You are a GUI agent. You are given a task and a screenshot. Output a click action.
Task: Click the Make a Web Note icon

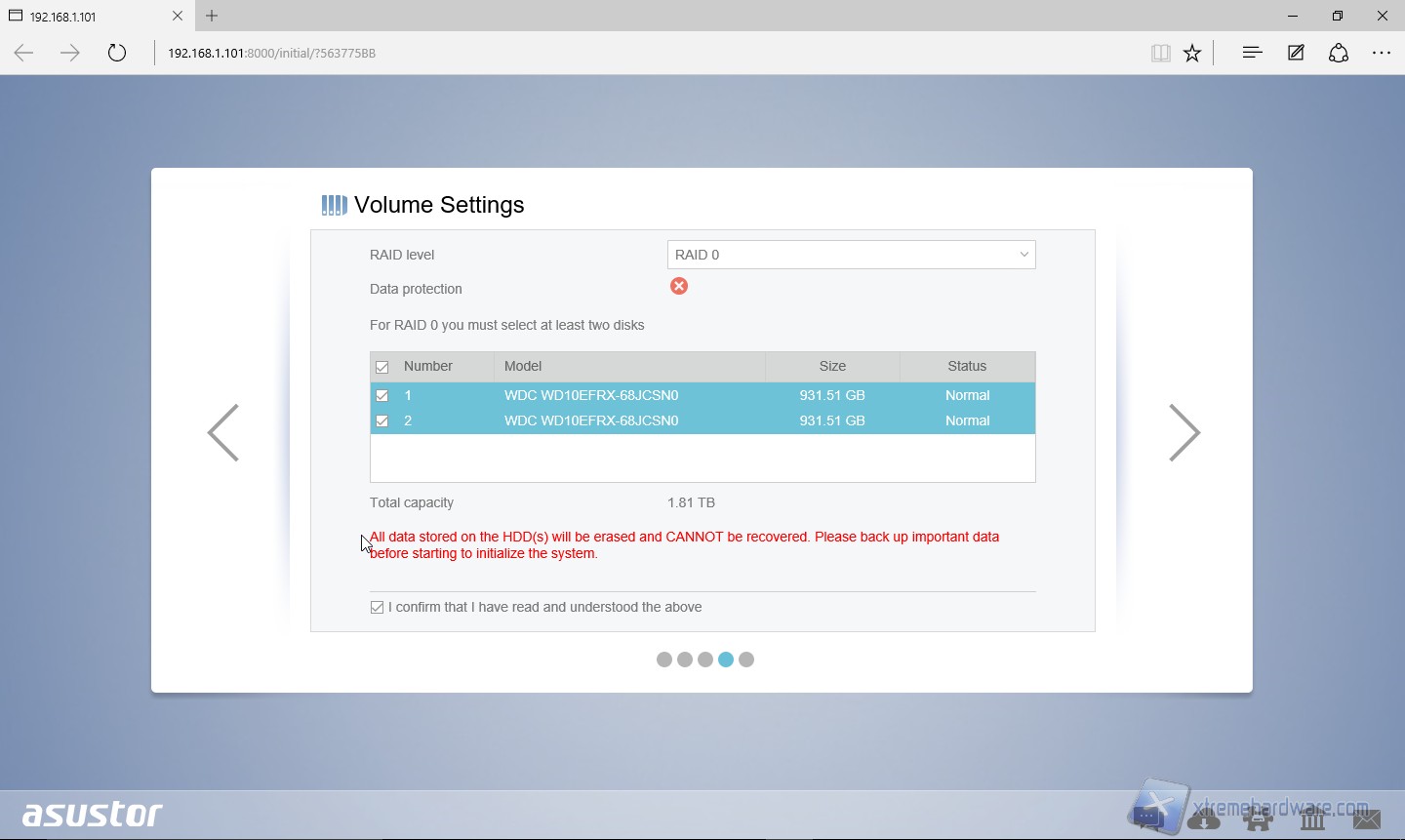(1296, 53)
